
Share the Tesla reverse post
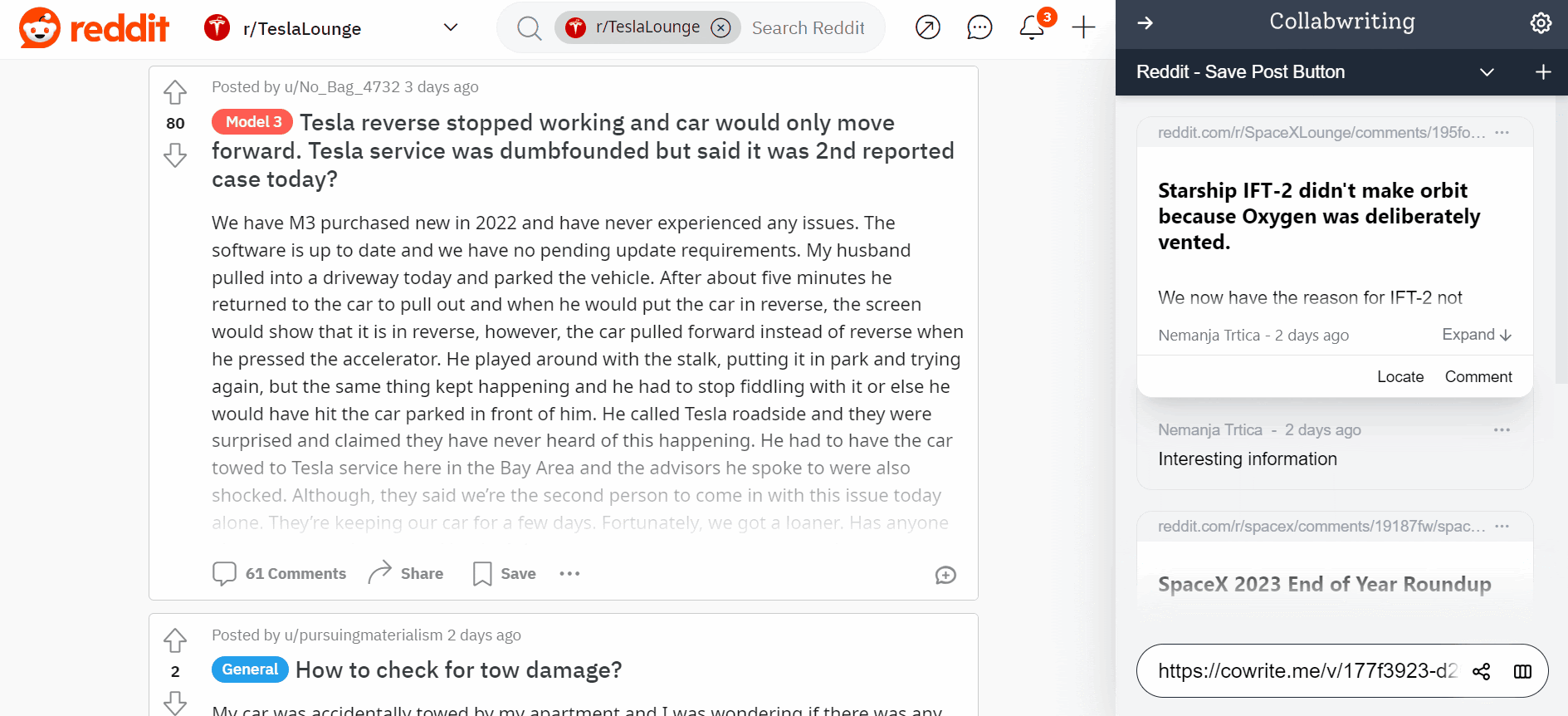[406, 574]
